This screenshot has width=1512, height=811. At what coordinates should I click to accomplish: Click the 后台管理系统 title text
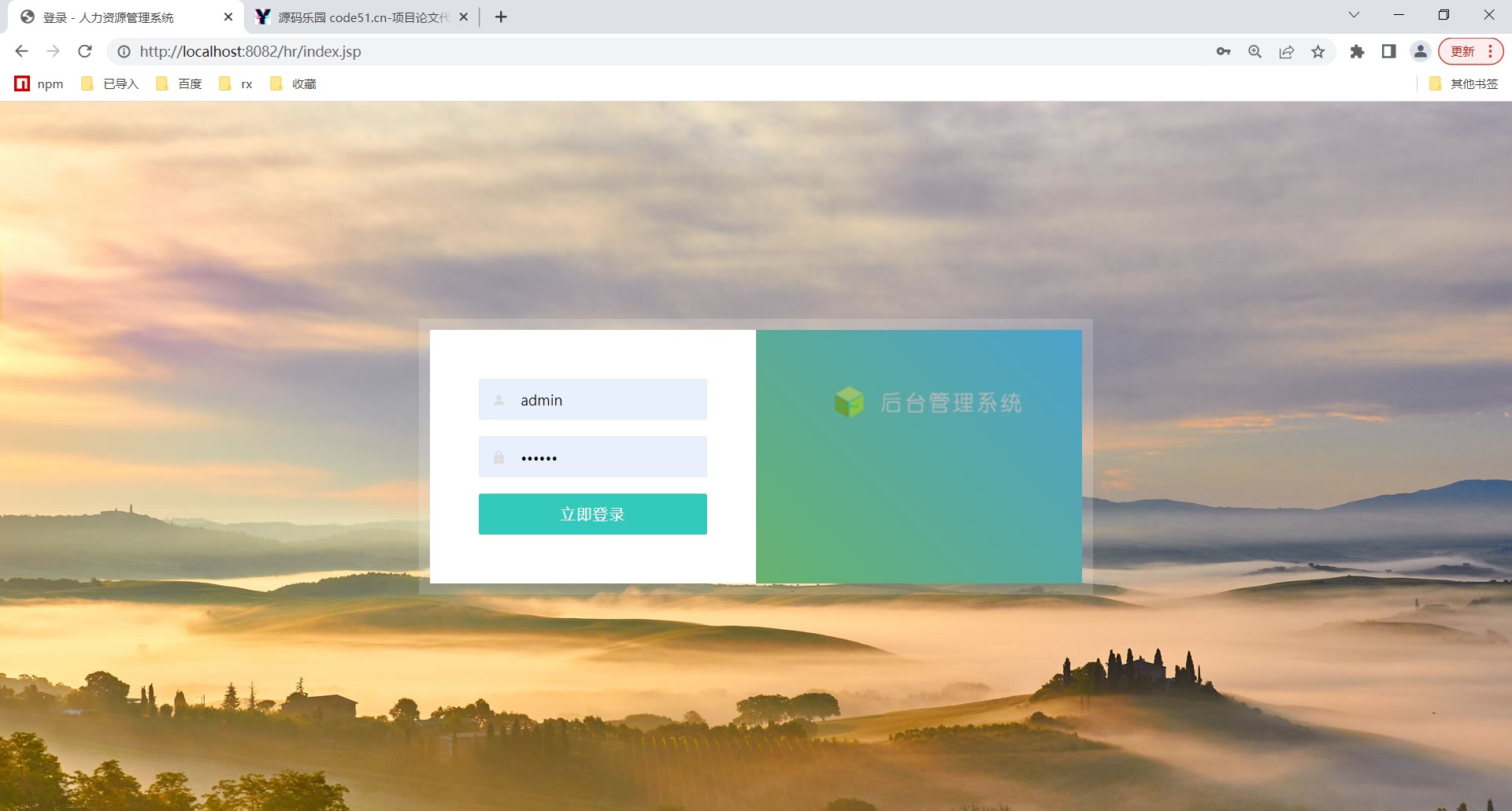tap(951, 403)
